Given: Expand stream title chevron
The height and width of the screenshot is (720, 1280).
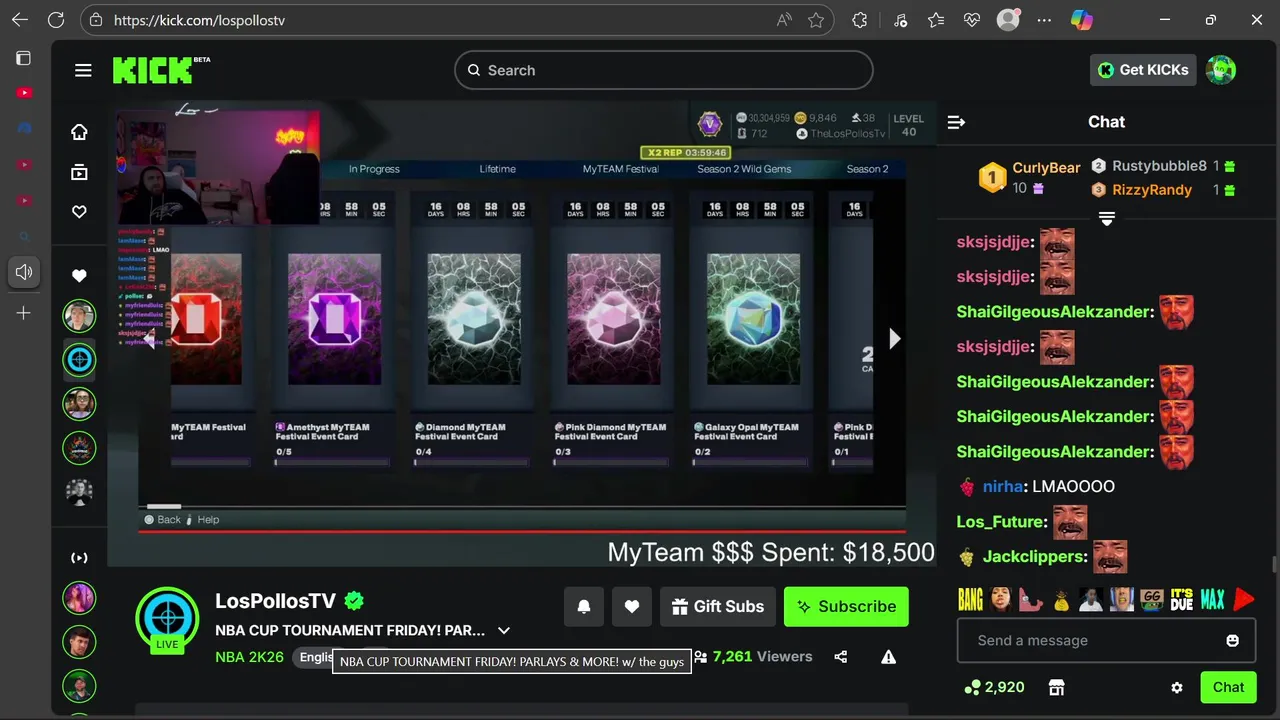Looking at the screenshot, I should (x=504, y=631).
